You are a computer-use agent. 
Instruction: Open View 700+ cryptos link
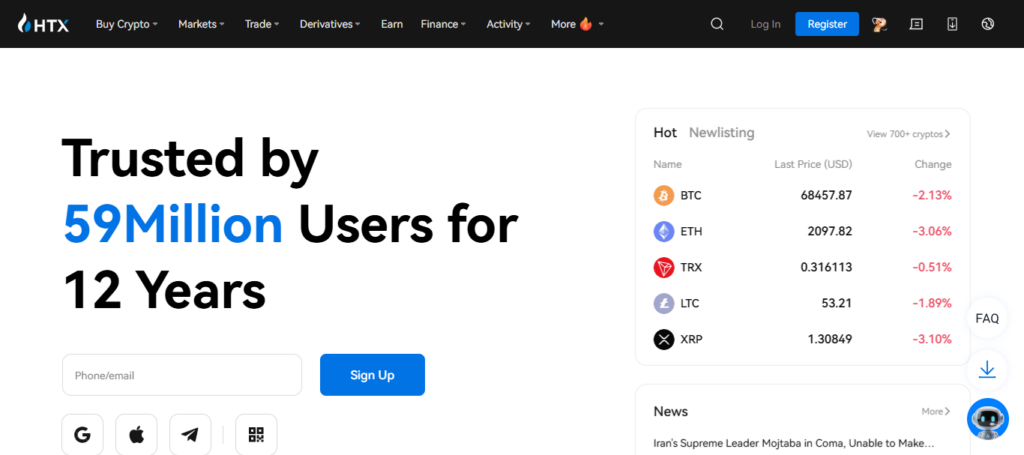(x=908, y=134)
